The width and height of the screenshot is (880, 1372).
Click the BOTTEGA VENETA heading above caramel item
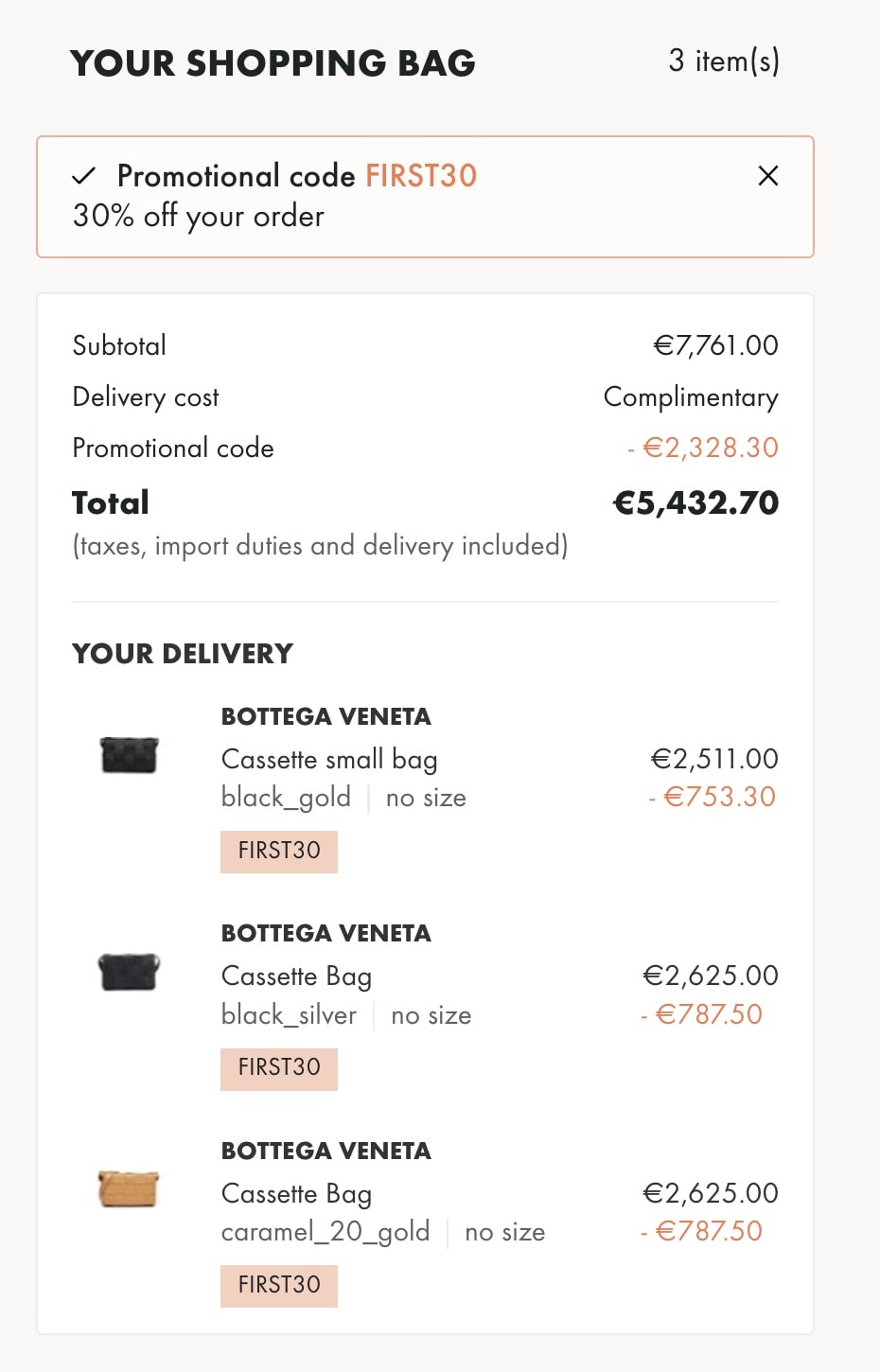pos(326,1151)
